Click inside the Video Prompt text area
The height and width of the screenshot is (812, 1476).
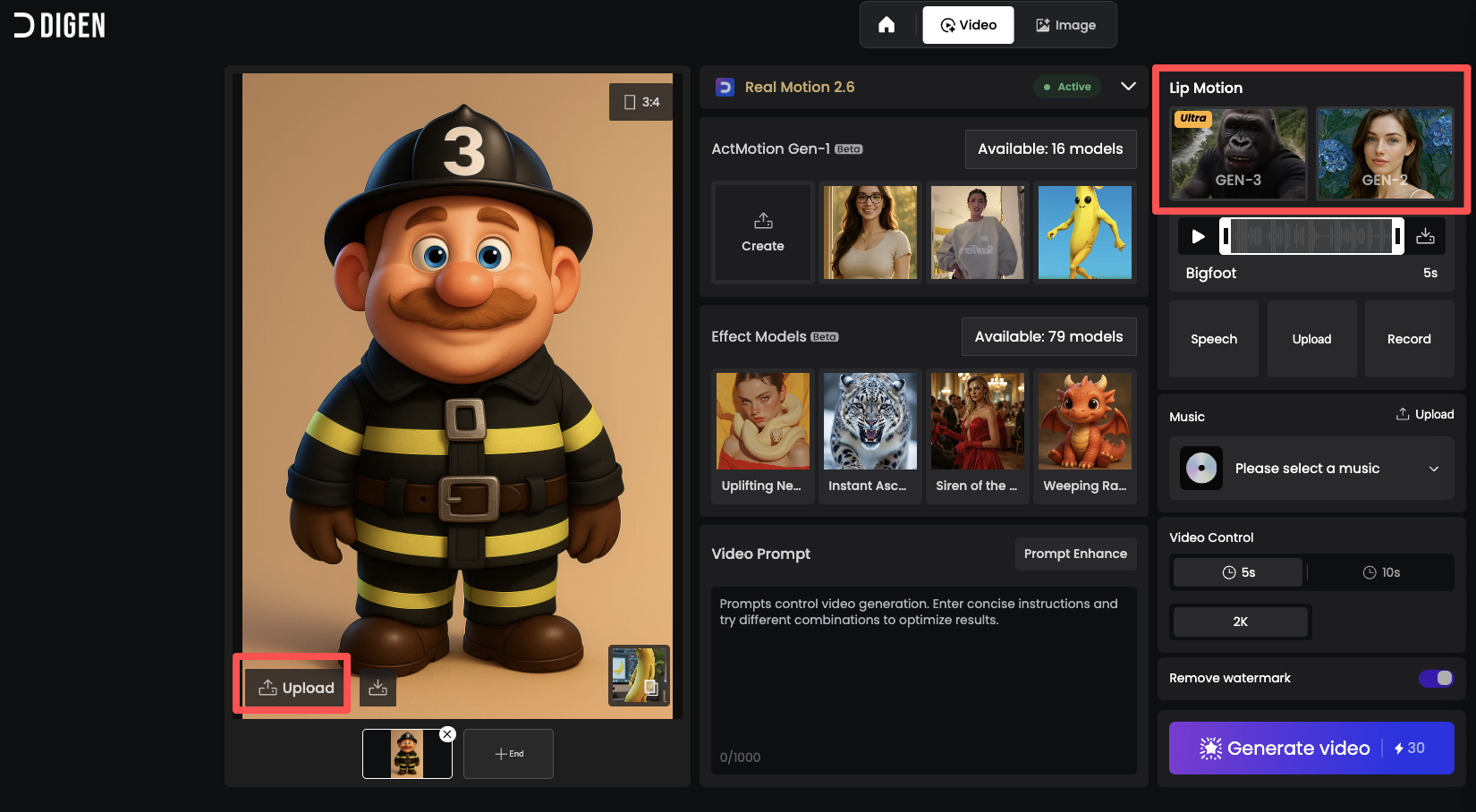coord(923,680)
